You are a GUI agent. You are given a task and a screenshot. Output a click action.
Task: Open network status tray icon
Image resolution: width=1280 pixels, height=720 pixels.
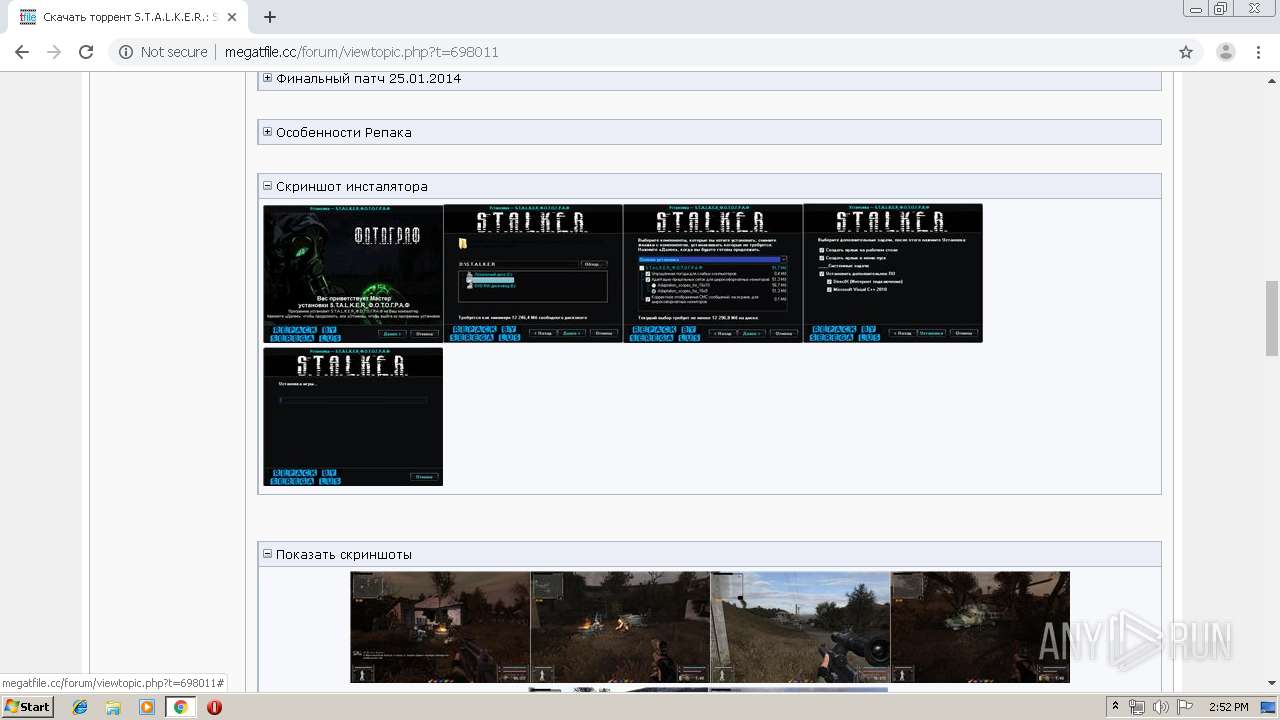1138,707
